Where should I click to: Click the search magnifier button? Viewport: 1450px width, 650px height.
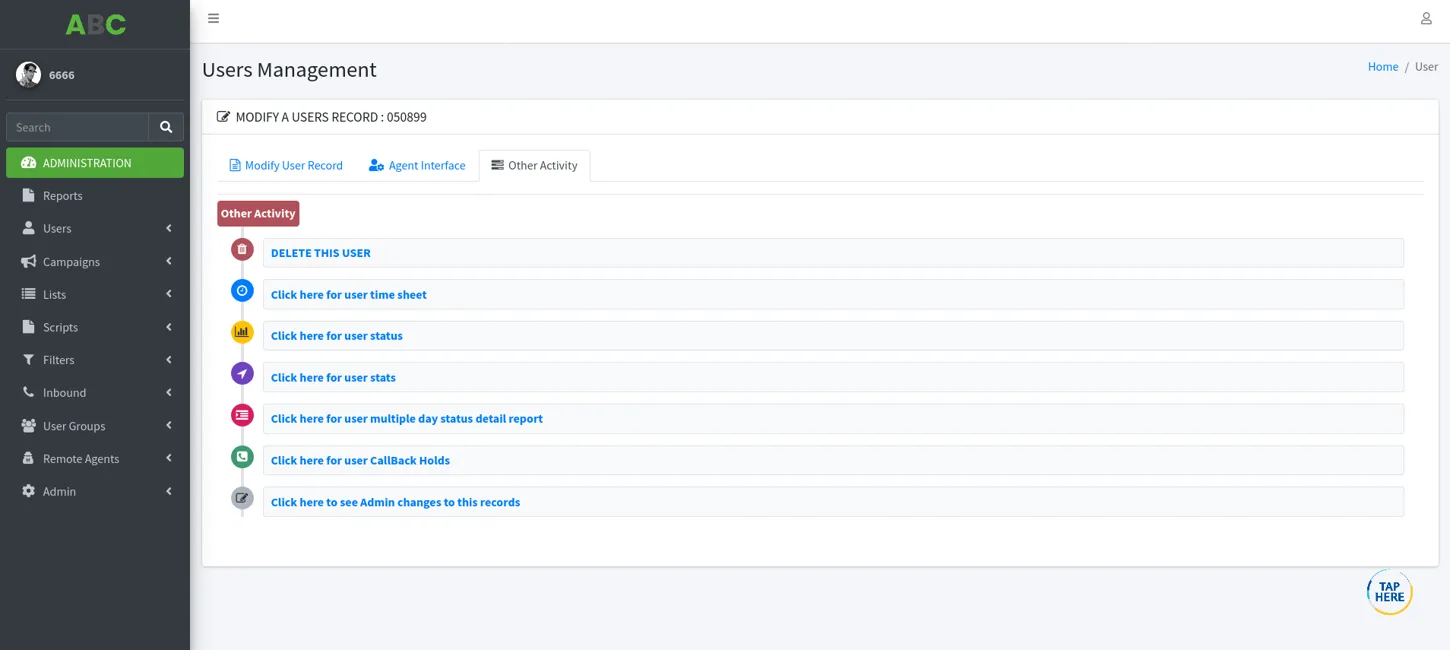click(166, 127)
